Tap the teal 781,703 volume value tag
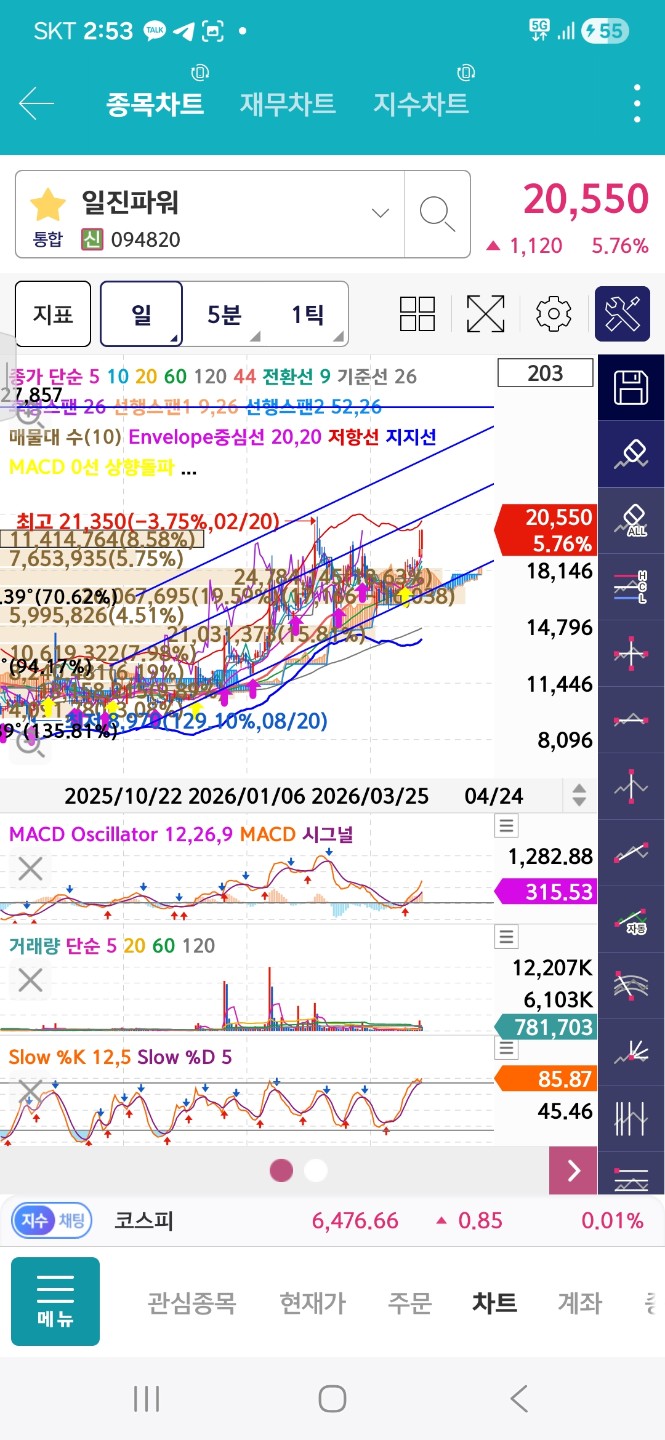Screen dimensions: 665x1440 pos(546,1027)
